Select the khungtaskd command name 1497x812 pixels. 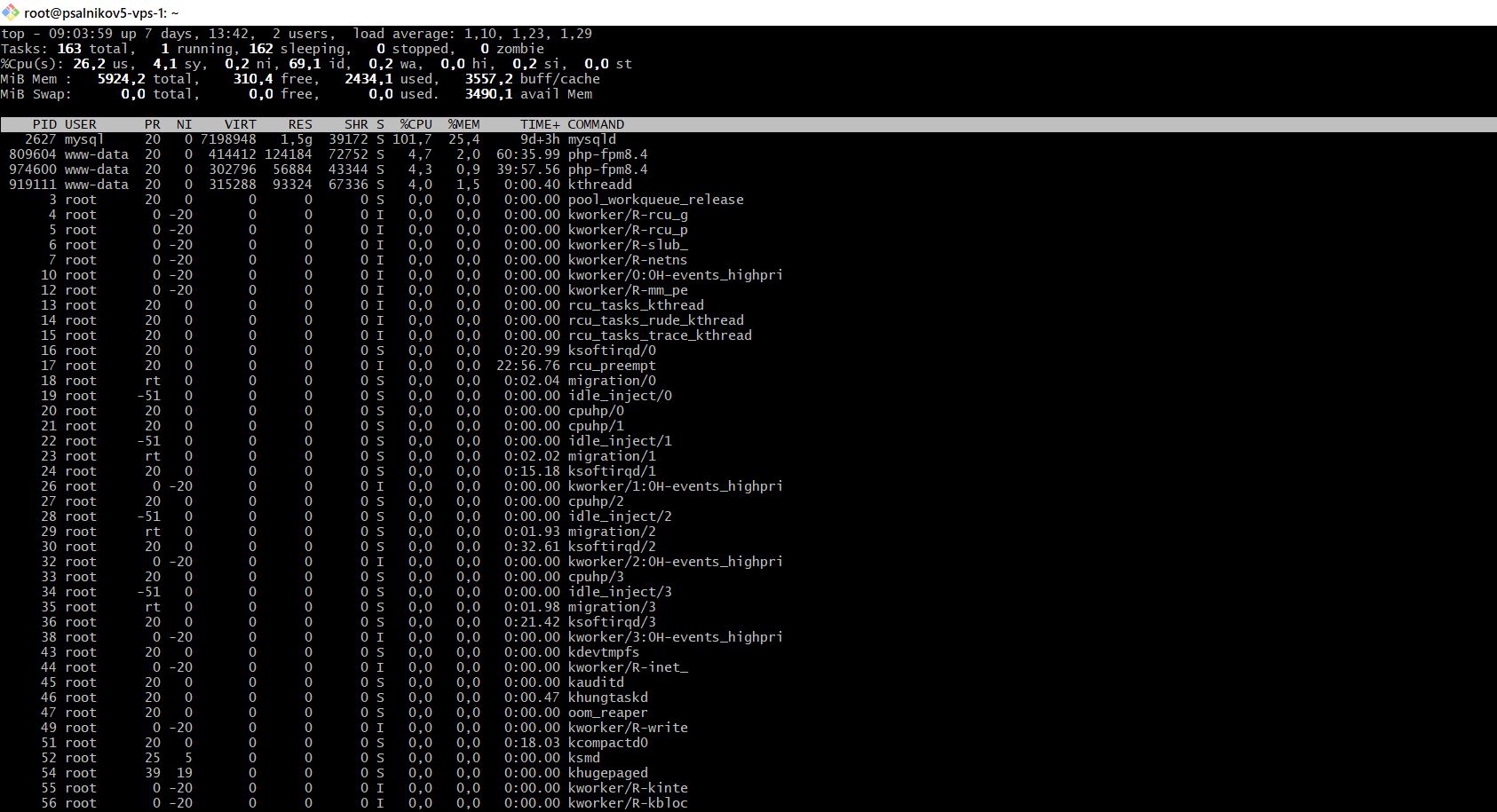point(608,698)
